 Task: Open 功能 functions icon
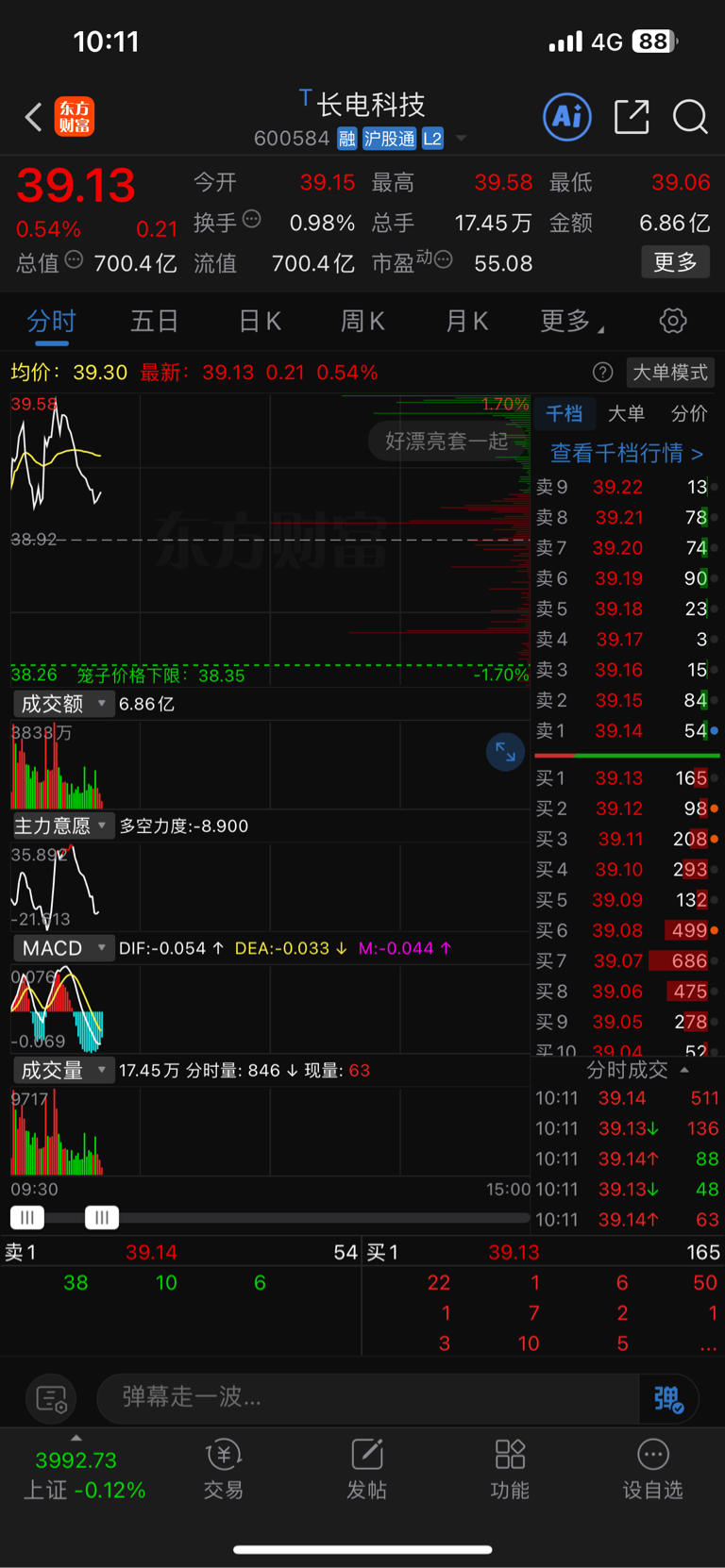point(510,1470)
